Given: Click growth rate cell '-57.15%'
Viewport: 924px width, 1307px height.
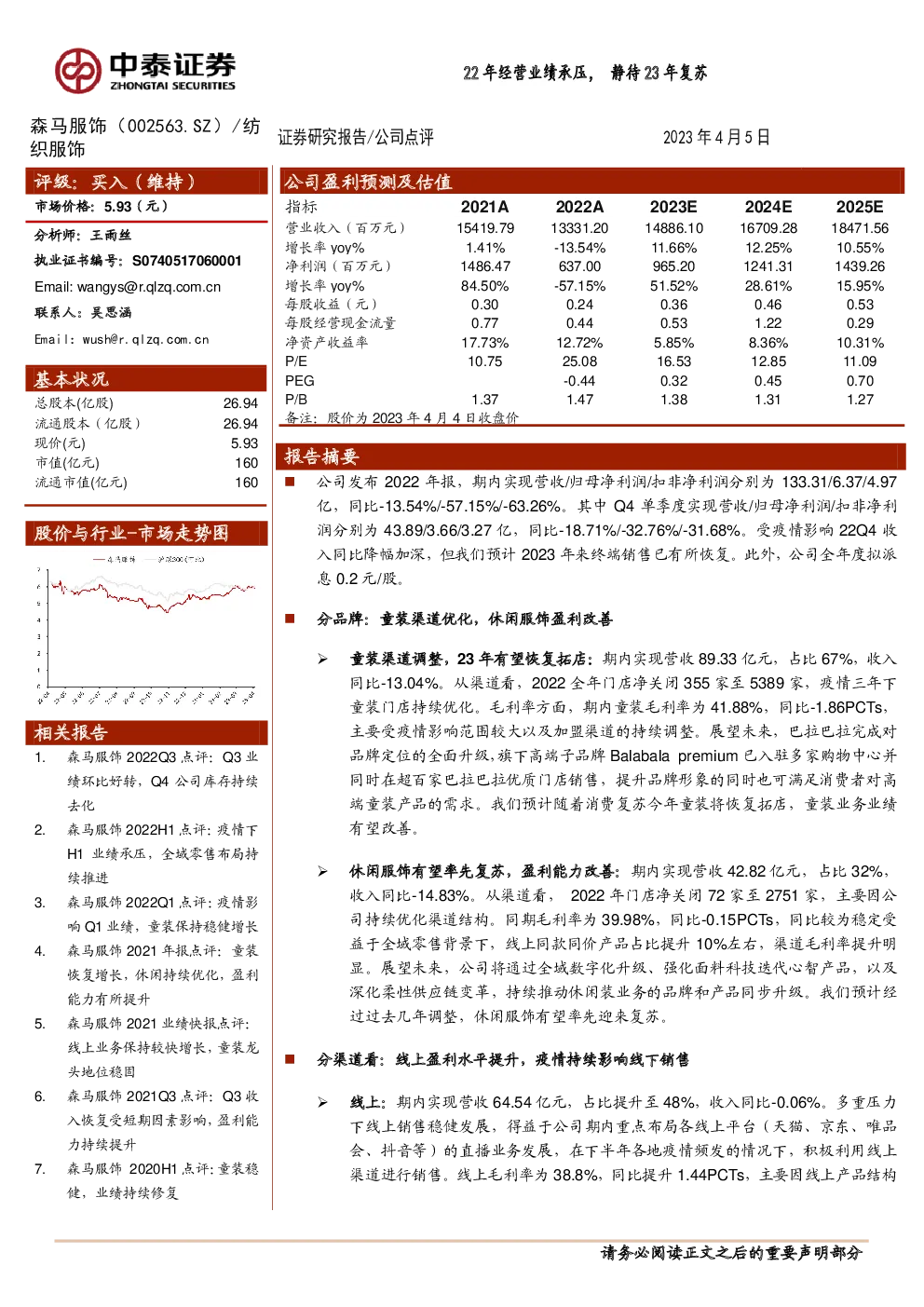Looking at the screenshot, I should point(579,286).
